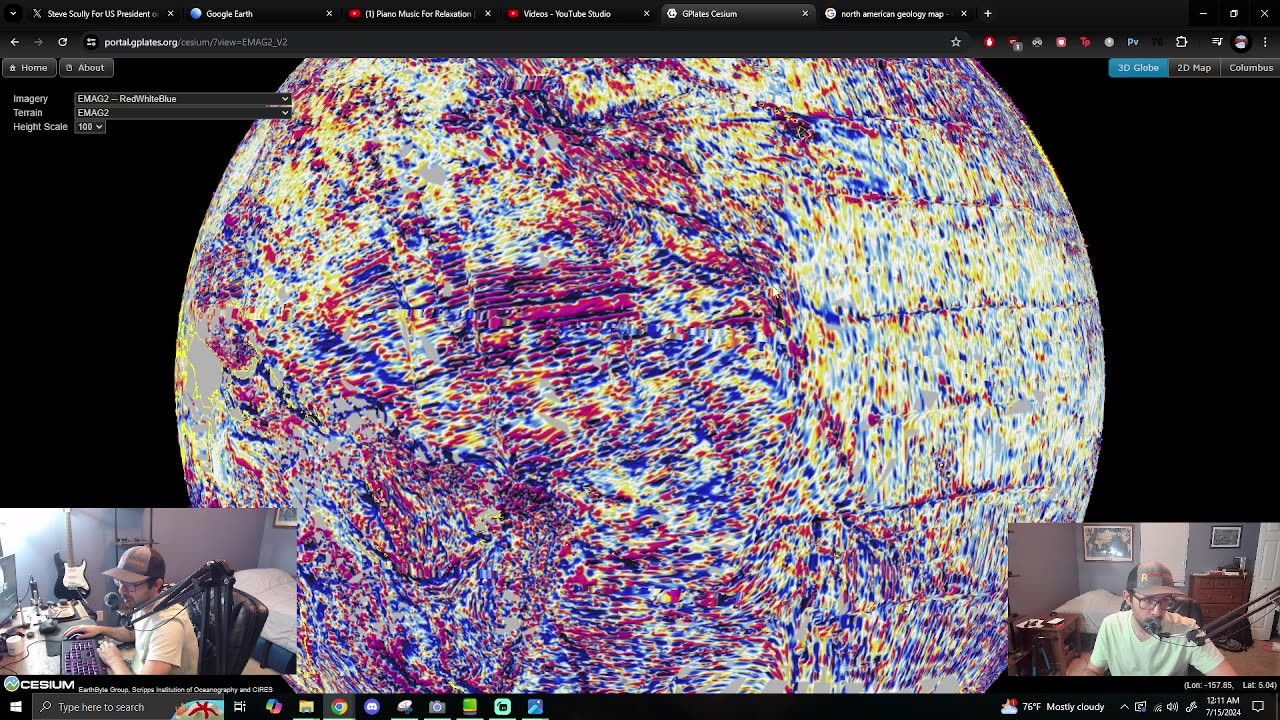
Task: Open Wi-Fi network settings in tray
Action: coord(1158,707)
